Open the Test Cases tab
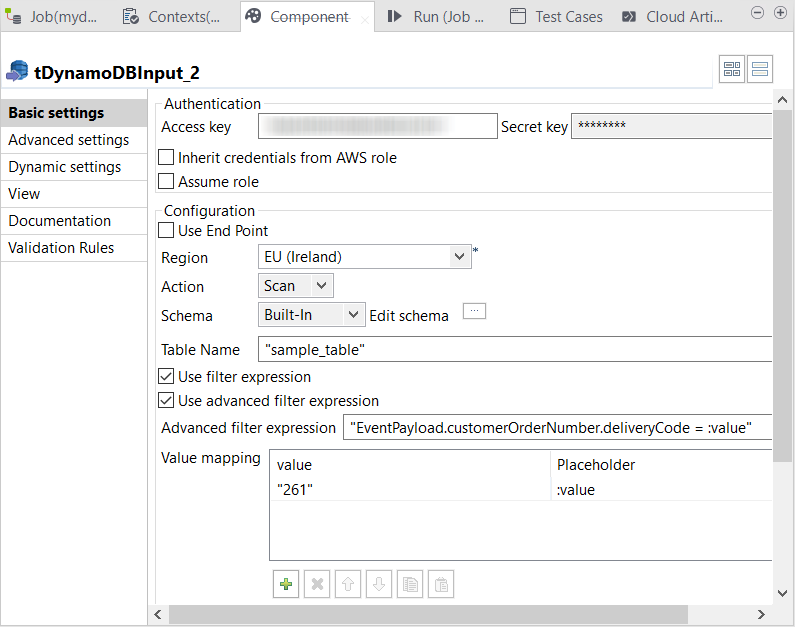Image resolution: width=795 pixels, height=627 pixels. tap(556, 17)
